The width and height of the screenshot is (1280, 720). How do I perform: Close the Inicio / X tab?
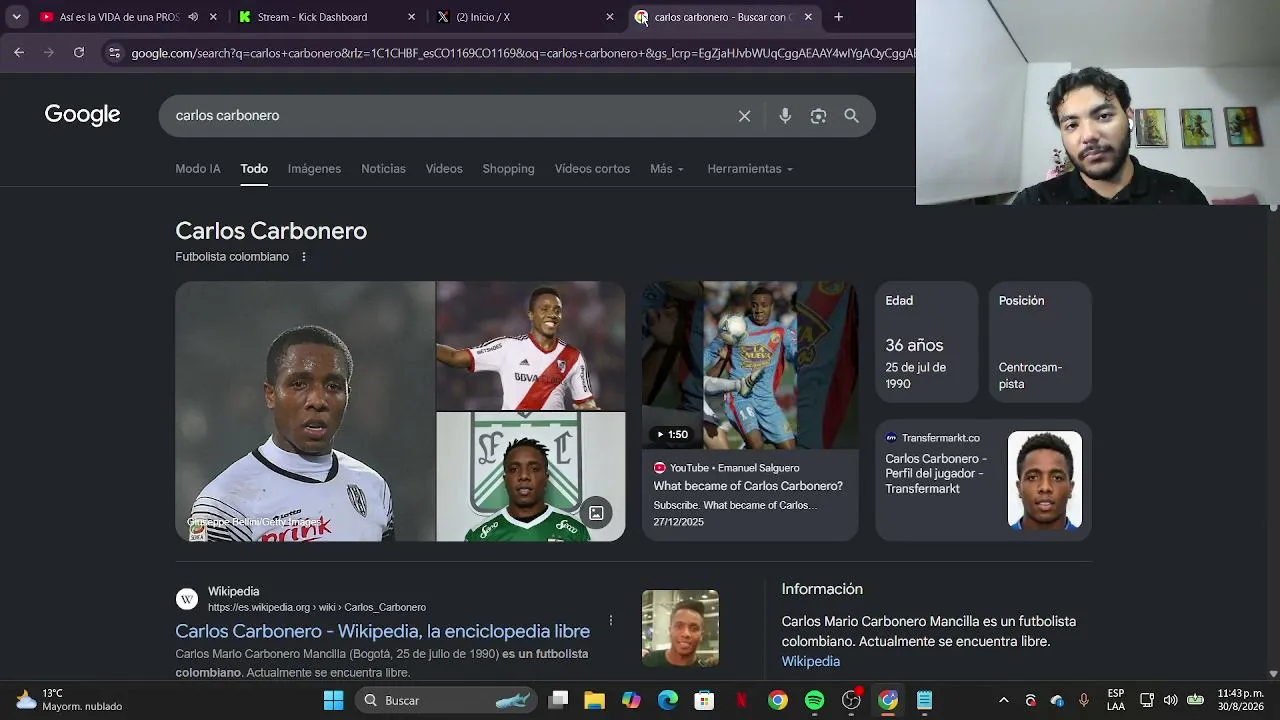point(610,17)
